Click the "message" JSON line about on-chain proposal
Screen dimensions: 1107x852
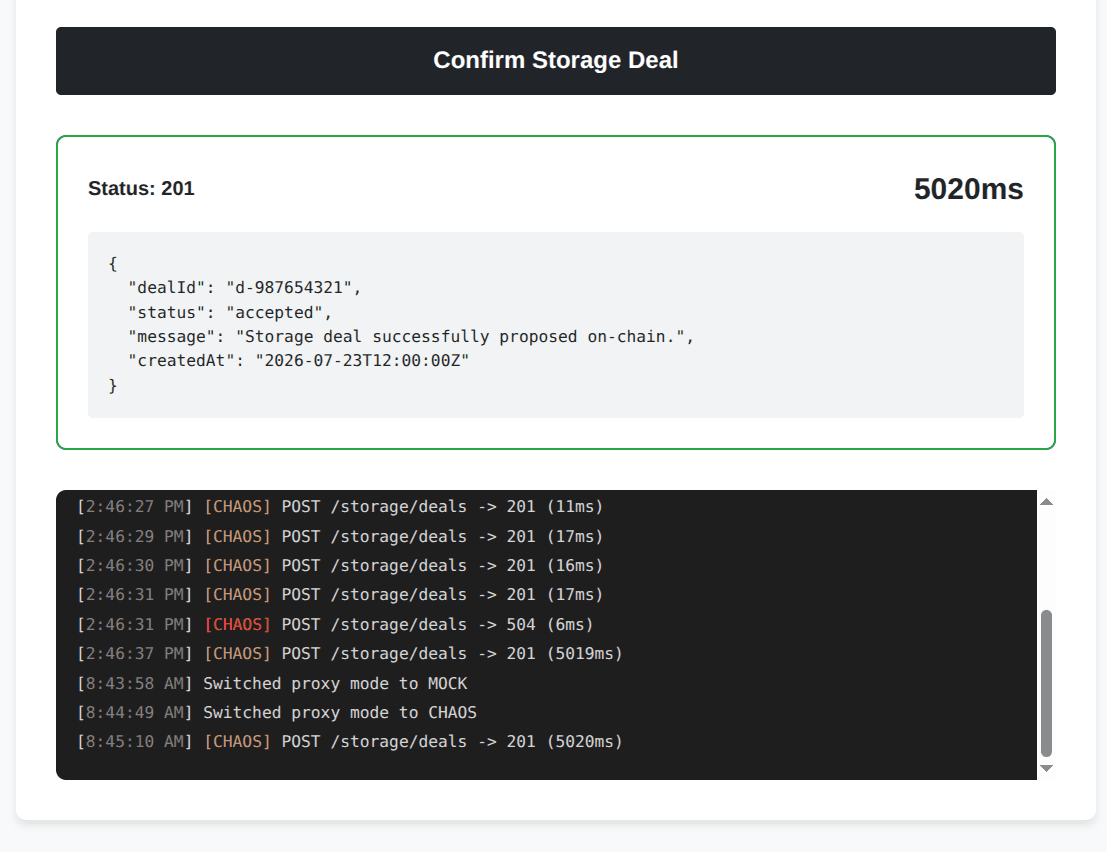[x=411, y=337]
